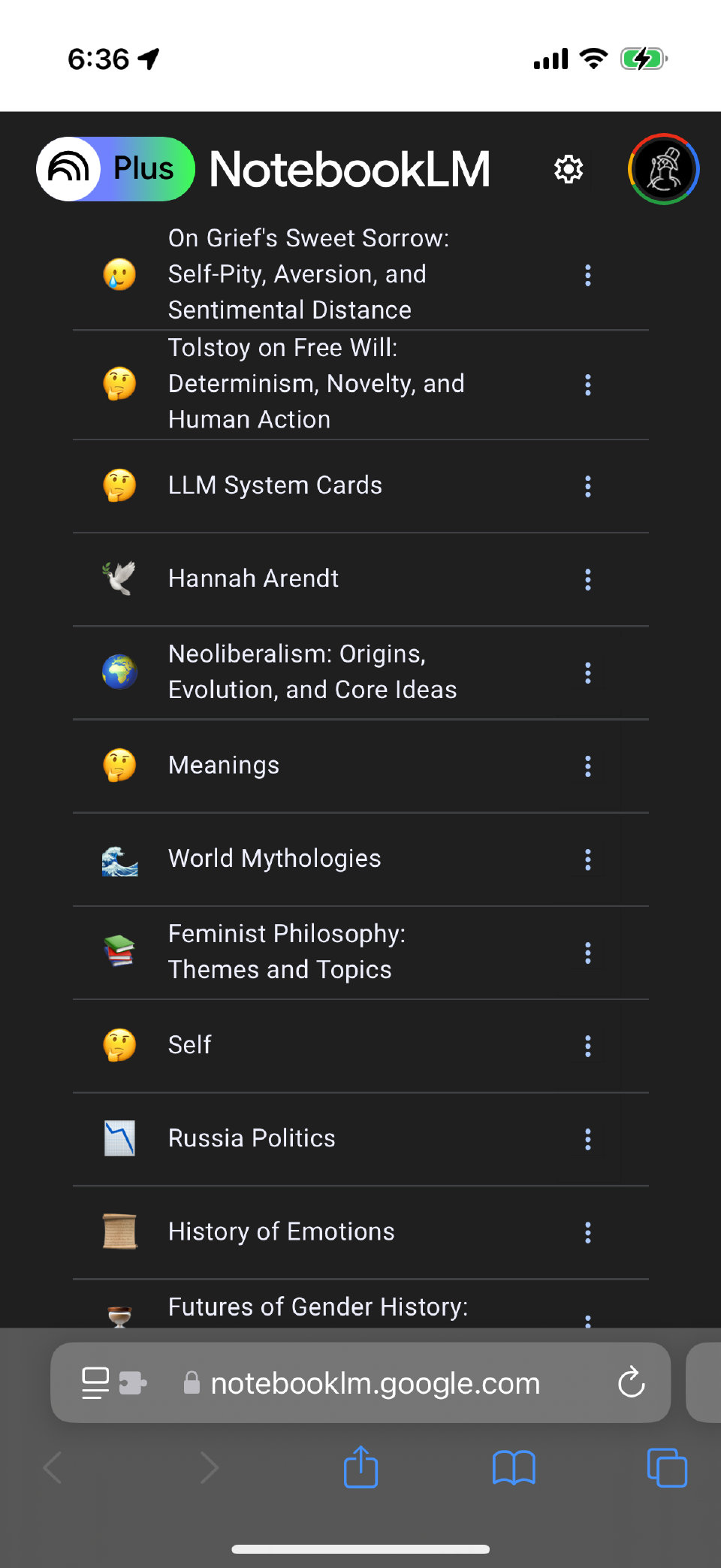Open the Meanings notebook
This screenshot has width=721, height=1568.
(224, 766)
